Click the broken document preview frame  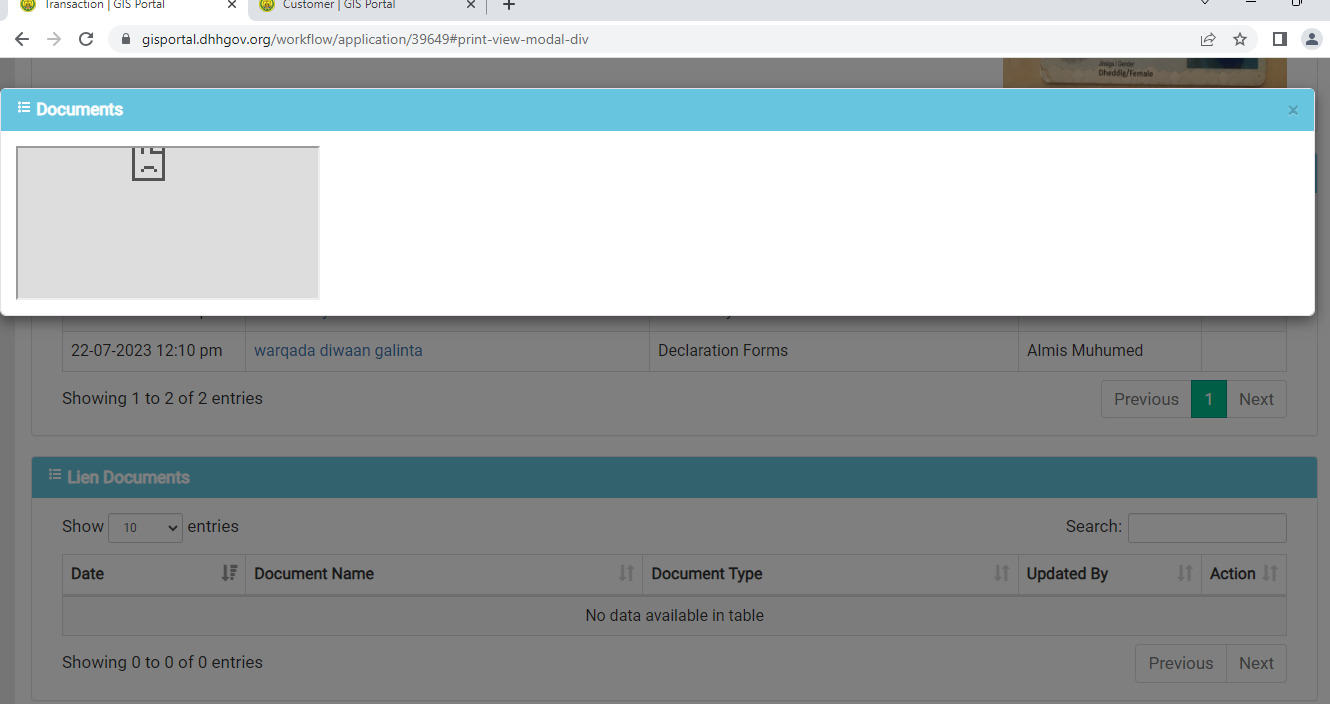click(168, 223)
